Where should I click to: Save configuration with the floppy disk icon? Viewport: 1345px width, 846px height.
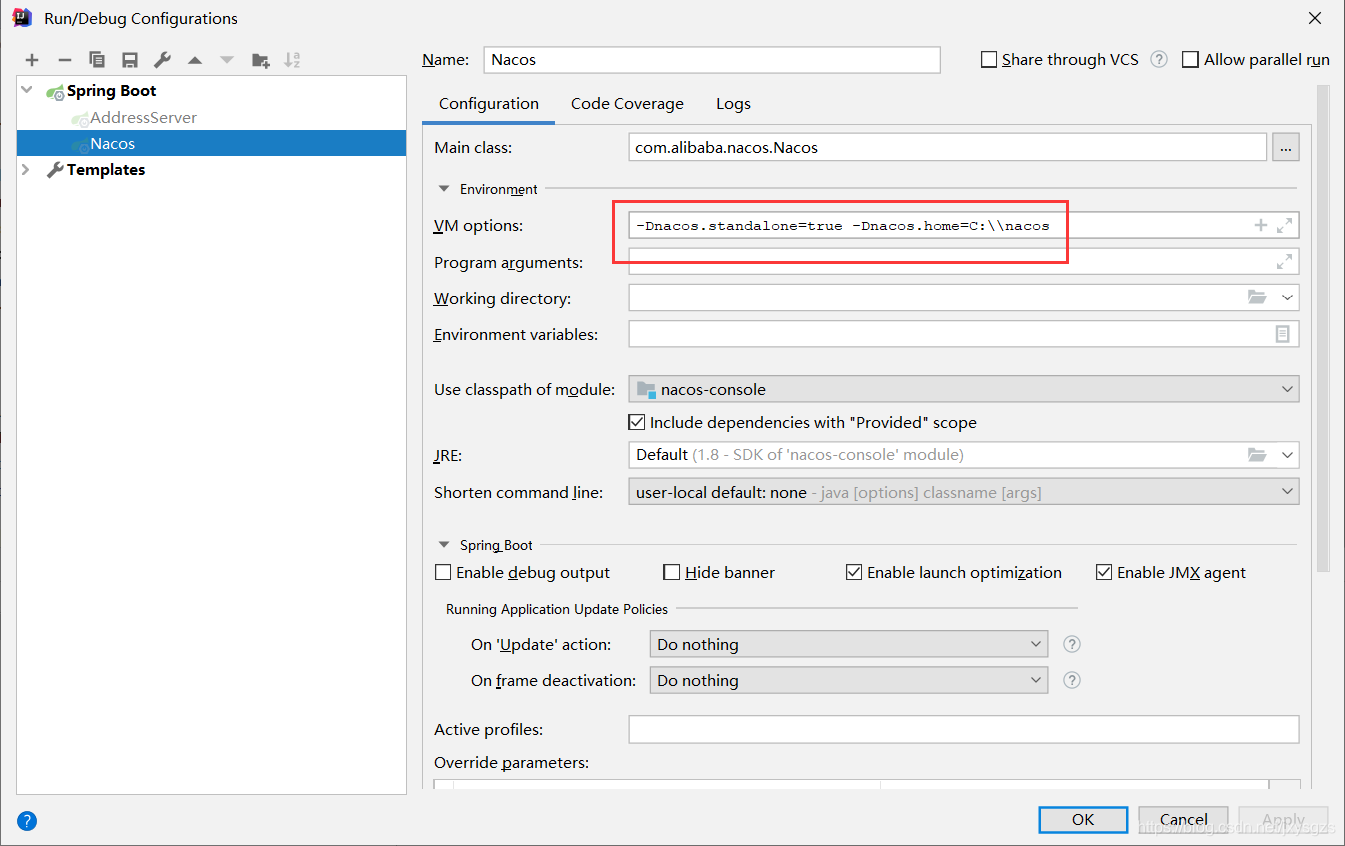[x=130, y=60]
